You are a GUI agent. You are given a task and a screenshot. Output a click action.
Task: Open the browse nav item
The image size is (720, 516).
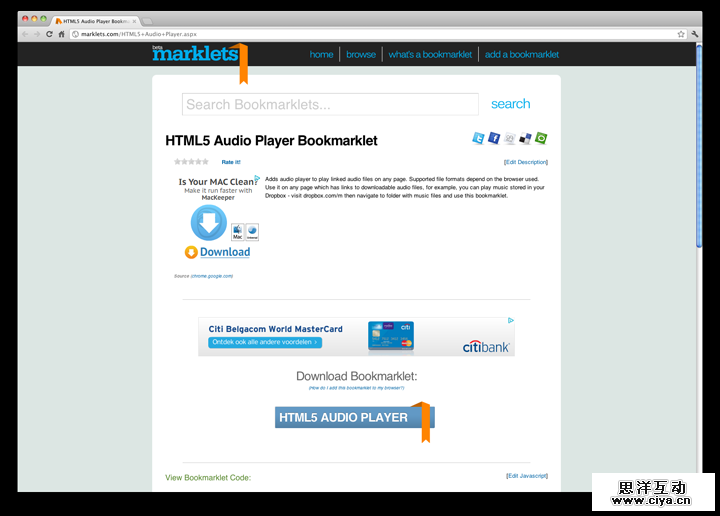tap(361, 54)
